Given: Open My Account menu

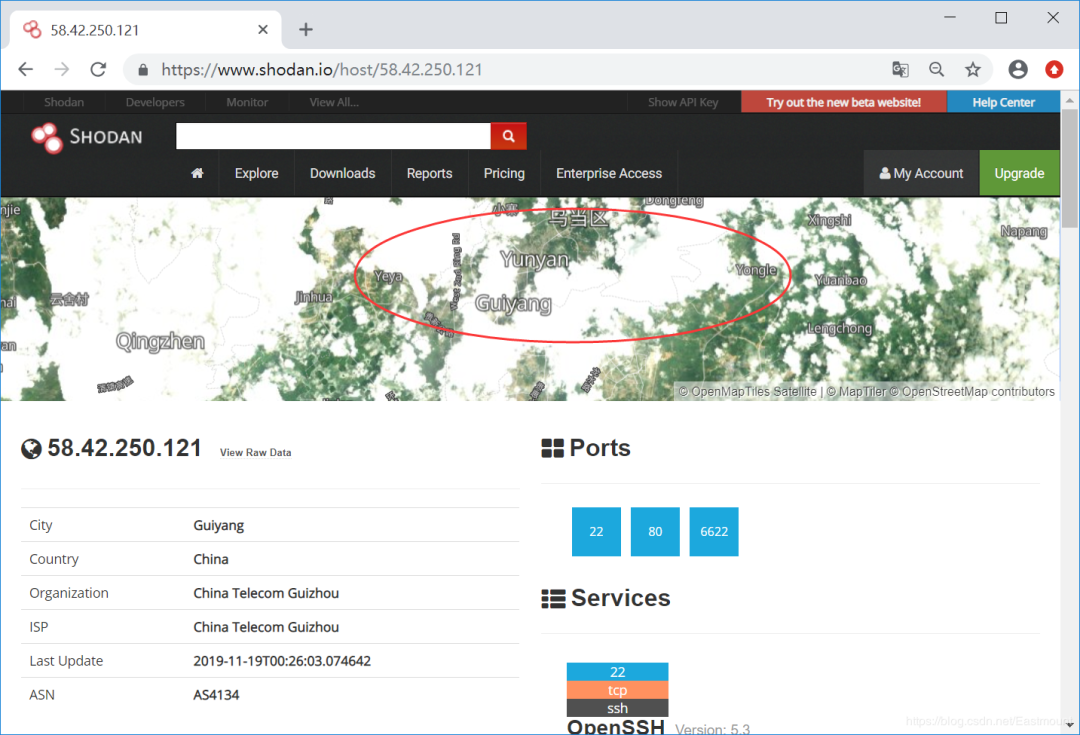Looking at the screenshot, I should [x=922, y=174].
